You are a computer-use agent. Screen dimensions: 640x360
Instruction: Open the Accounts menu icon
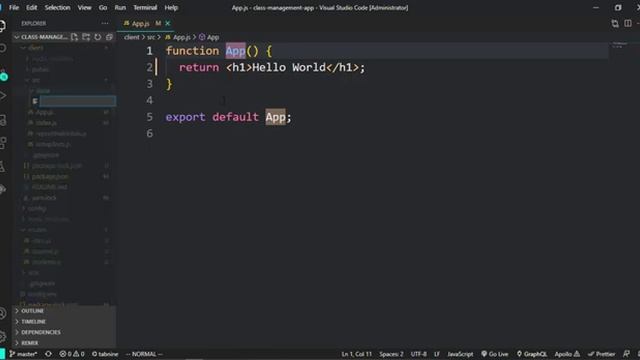[x=3, y=313]
